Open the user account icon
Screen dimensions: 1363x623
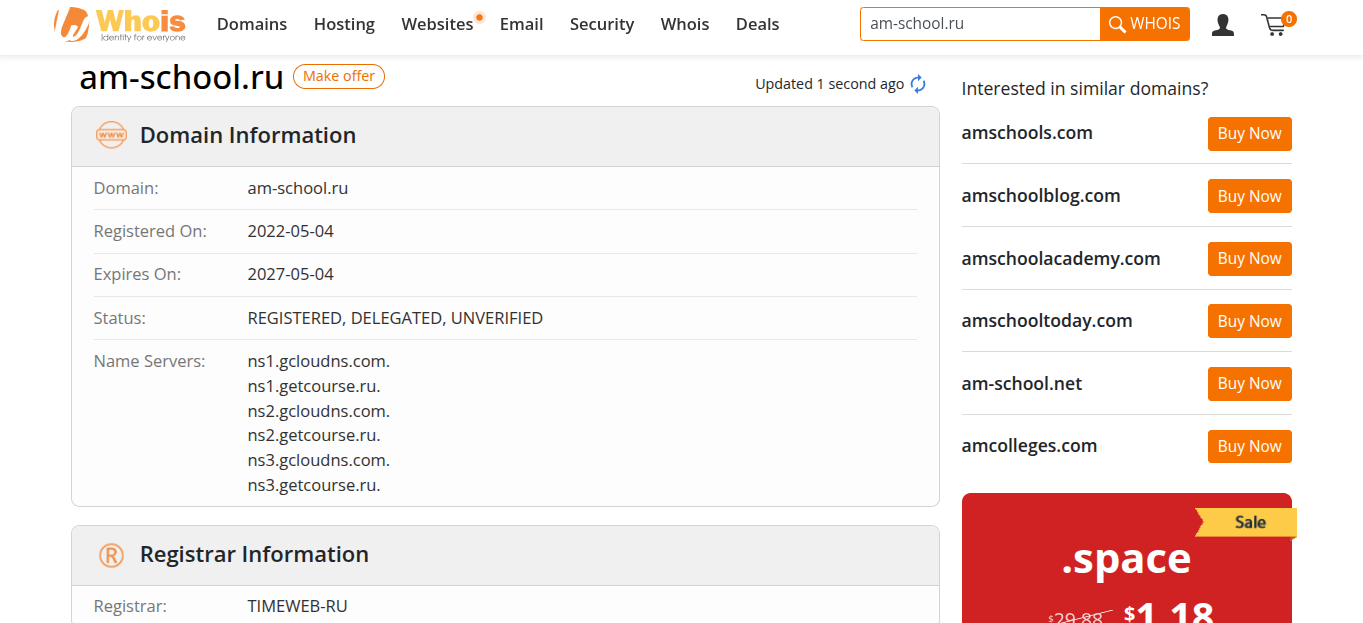tap(1222, 24)
